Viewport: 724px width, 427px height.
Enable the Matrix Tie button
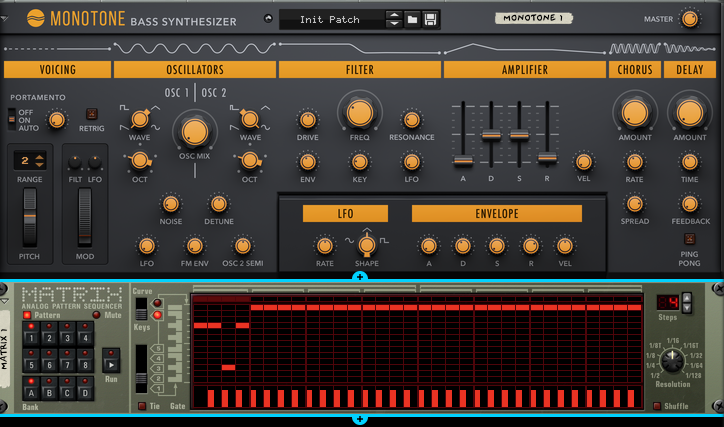point(142,406)
